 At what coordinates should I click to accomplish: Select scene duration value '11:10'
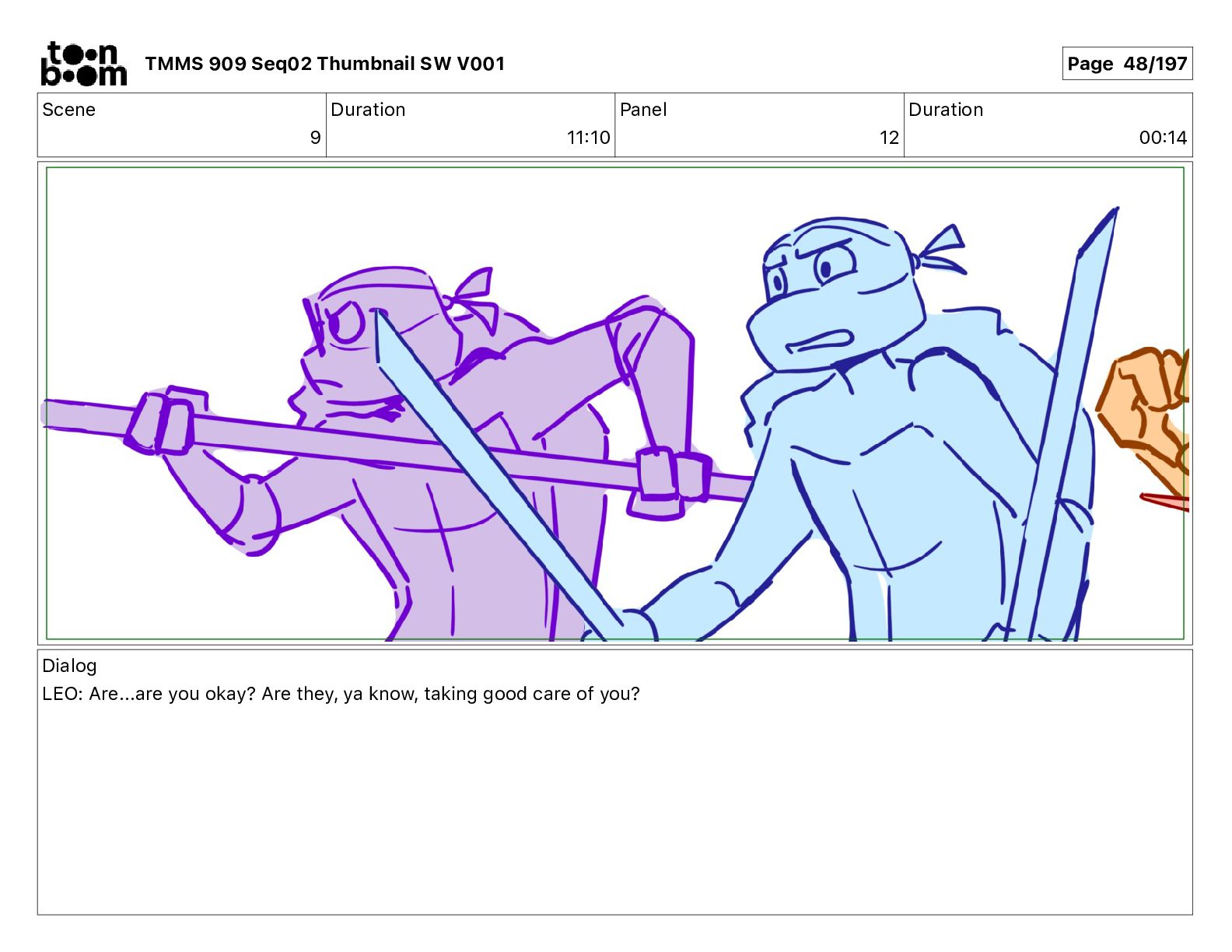(x=588, y=138)
